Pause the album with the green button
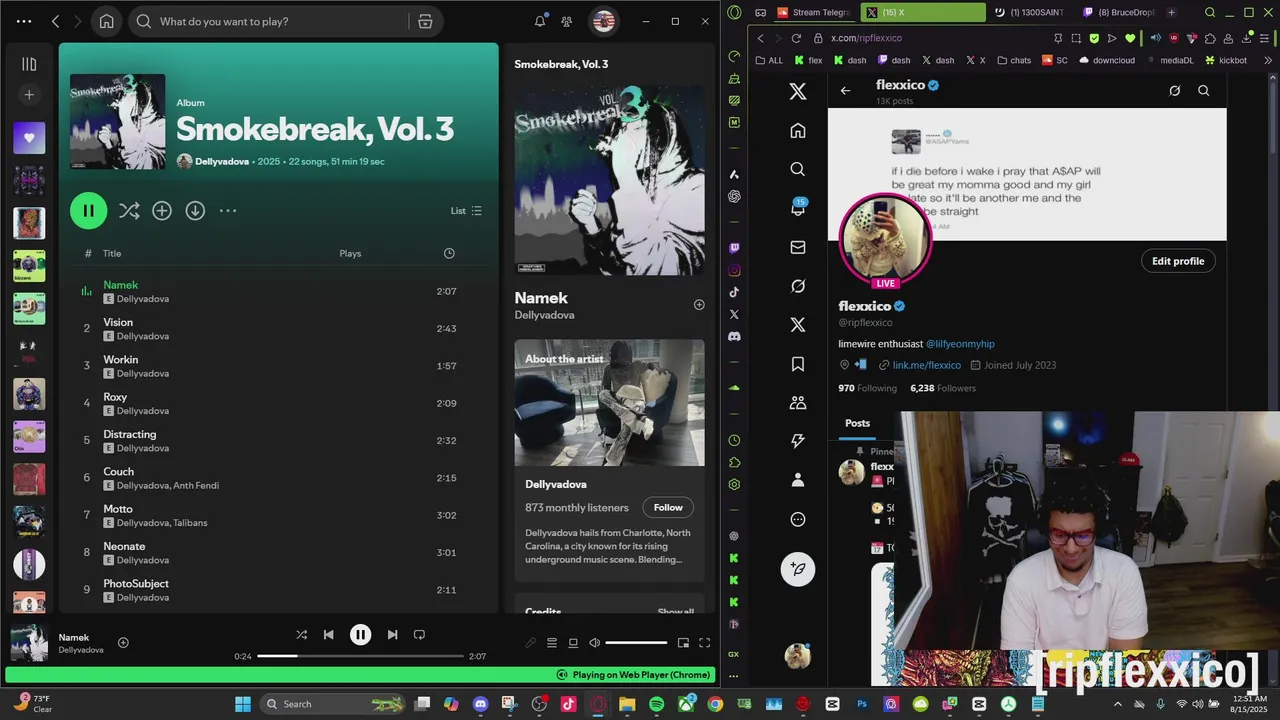Viewport: 1280px width, 720px height. point(88,210)
